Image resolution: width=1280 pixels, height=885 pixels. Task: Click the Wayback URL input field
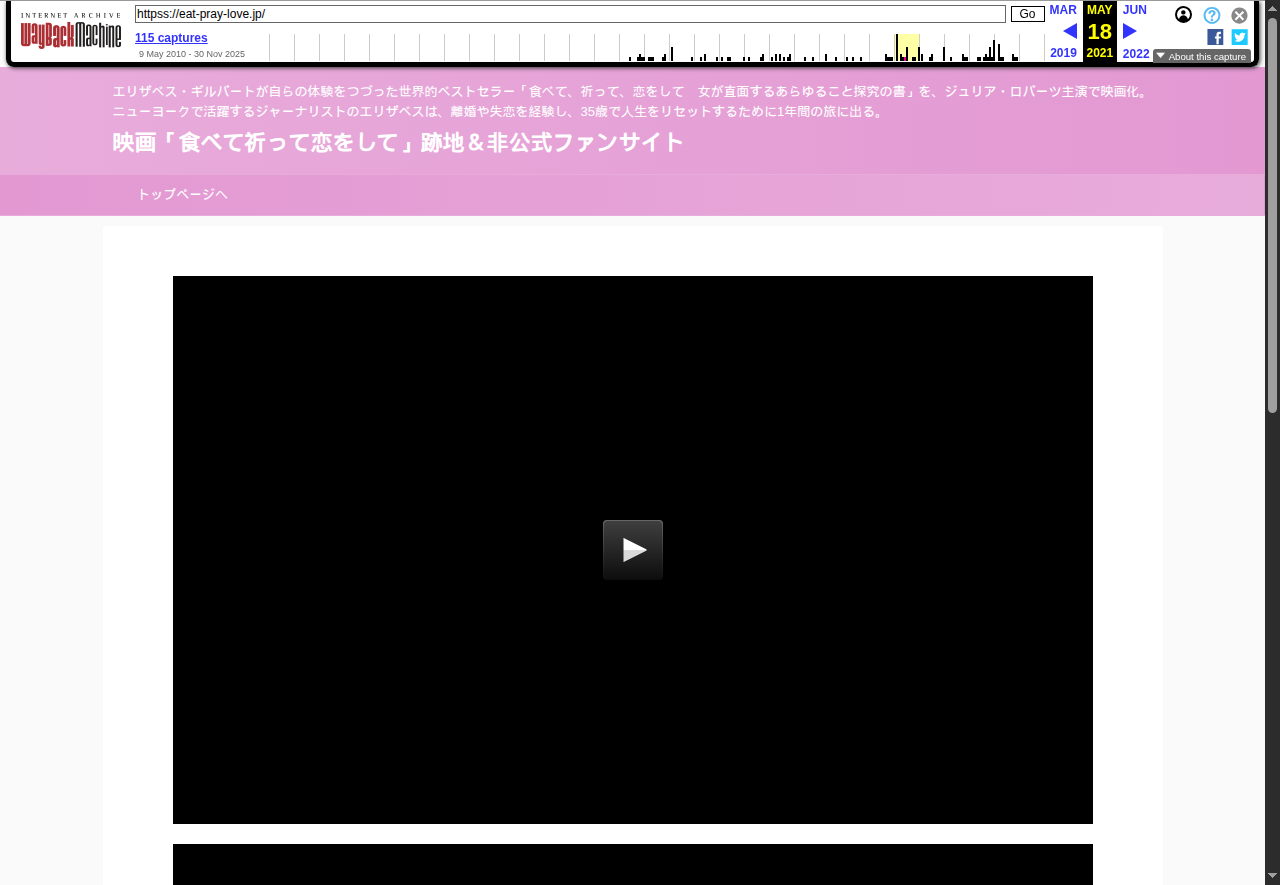tap(570, 14)
